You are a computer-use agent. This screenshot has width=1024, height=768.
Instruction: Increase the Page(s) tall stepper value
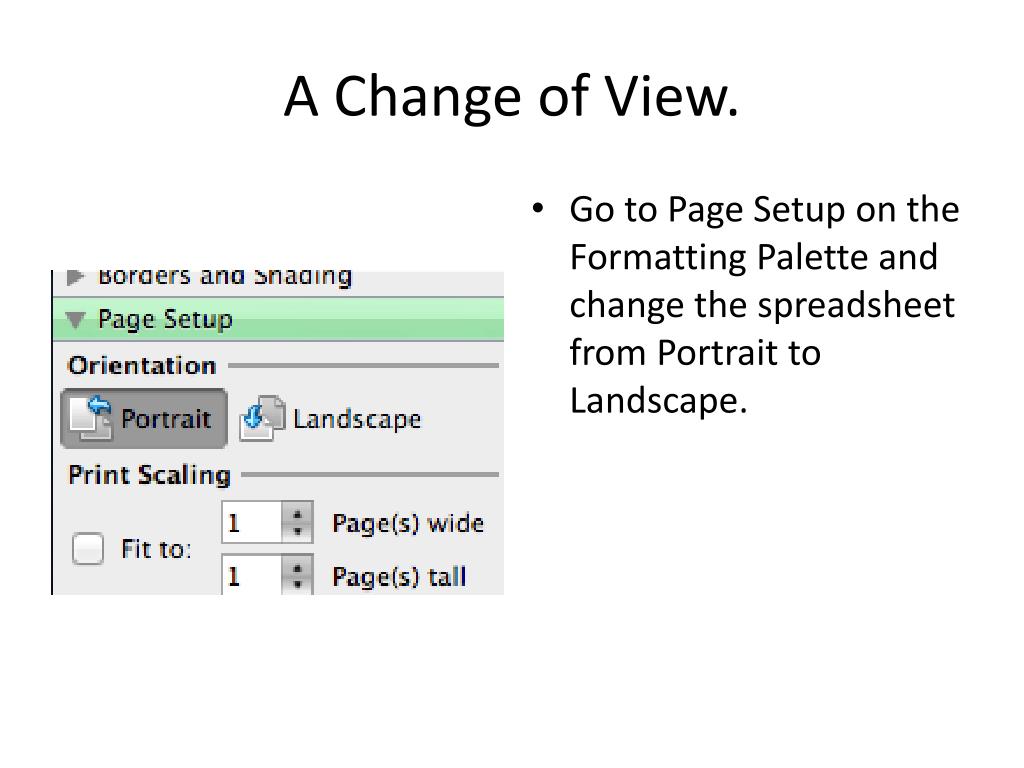click(298, 567)
